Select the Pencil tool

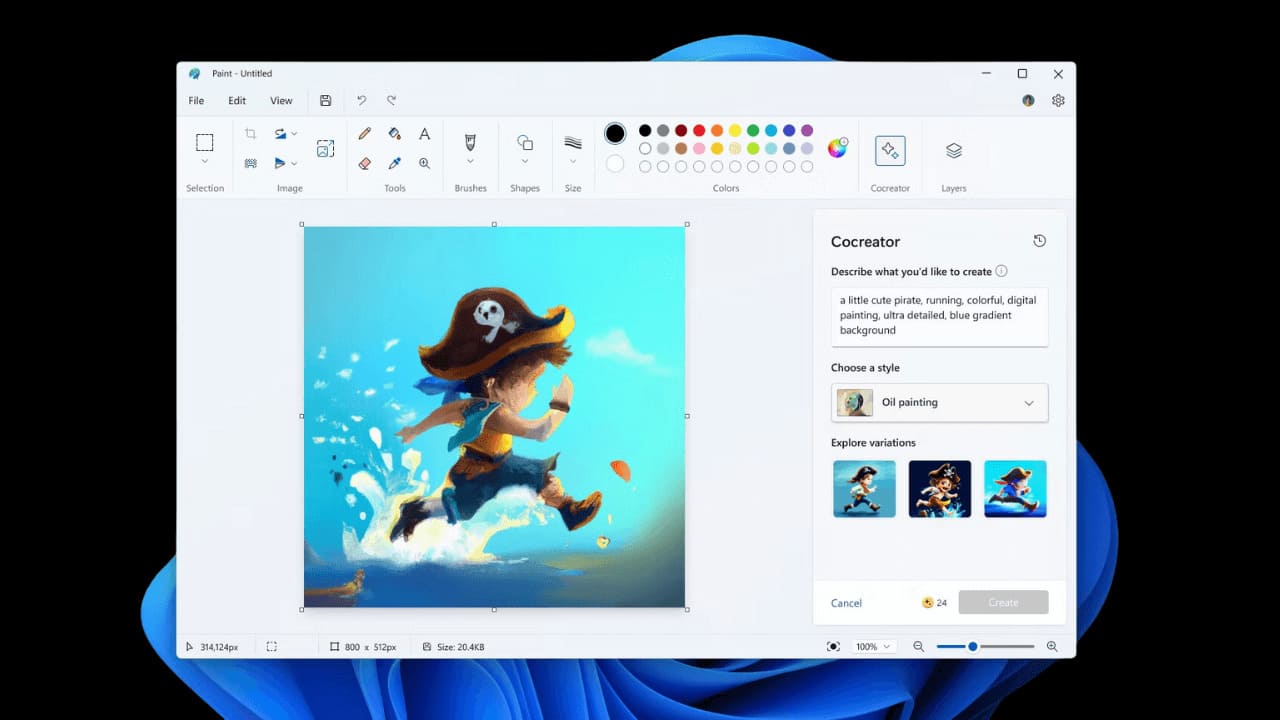pyautogui.click(x=364, y=133)
